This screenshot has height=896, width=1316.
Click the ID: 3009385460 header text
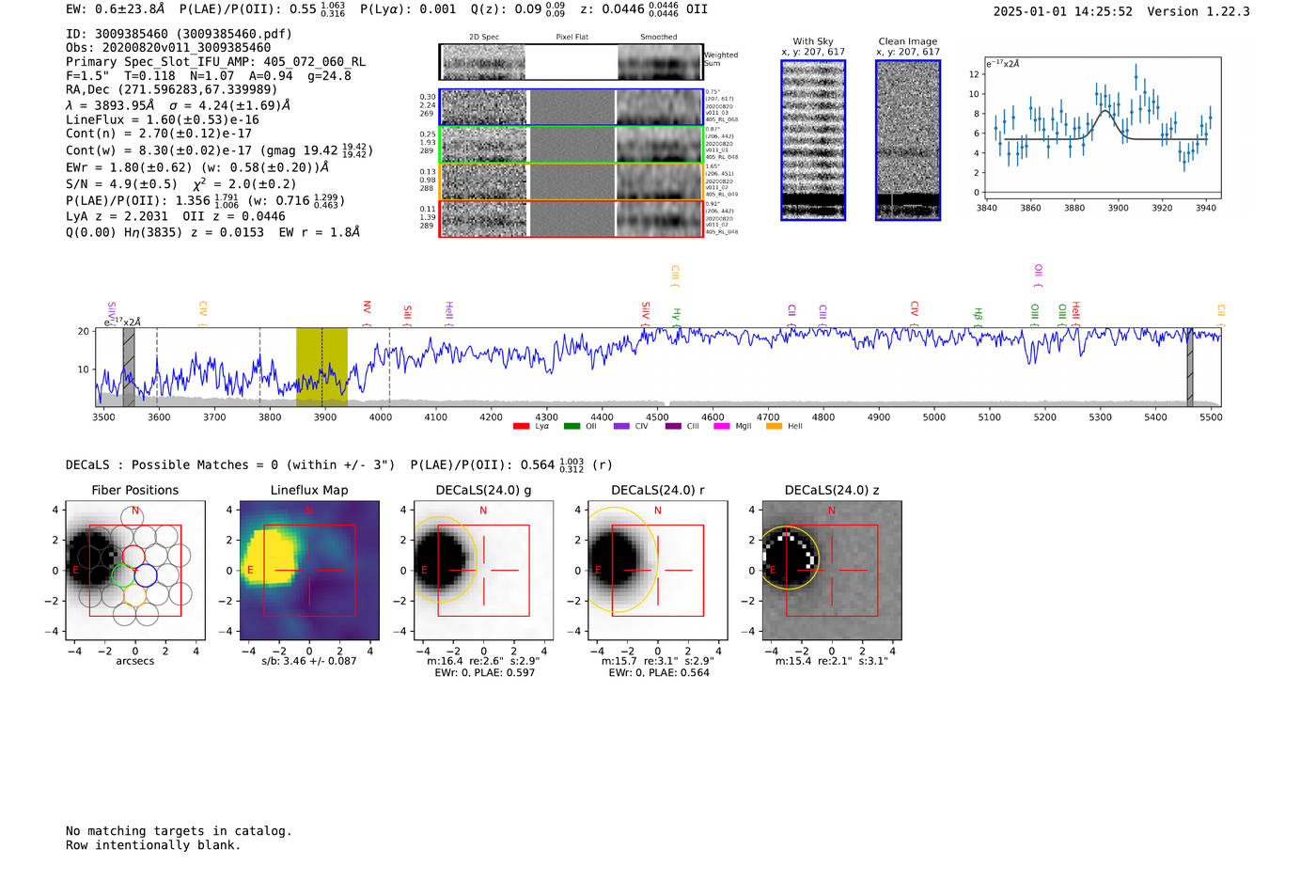coord(179,34)
